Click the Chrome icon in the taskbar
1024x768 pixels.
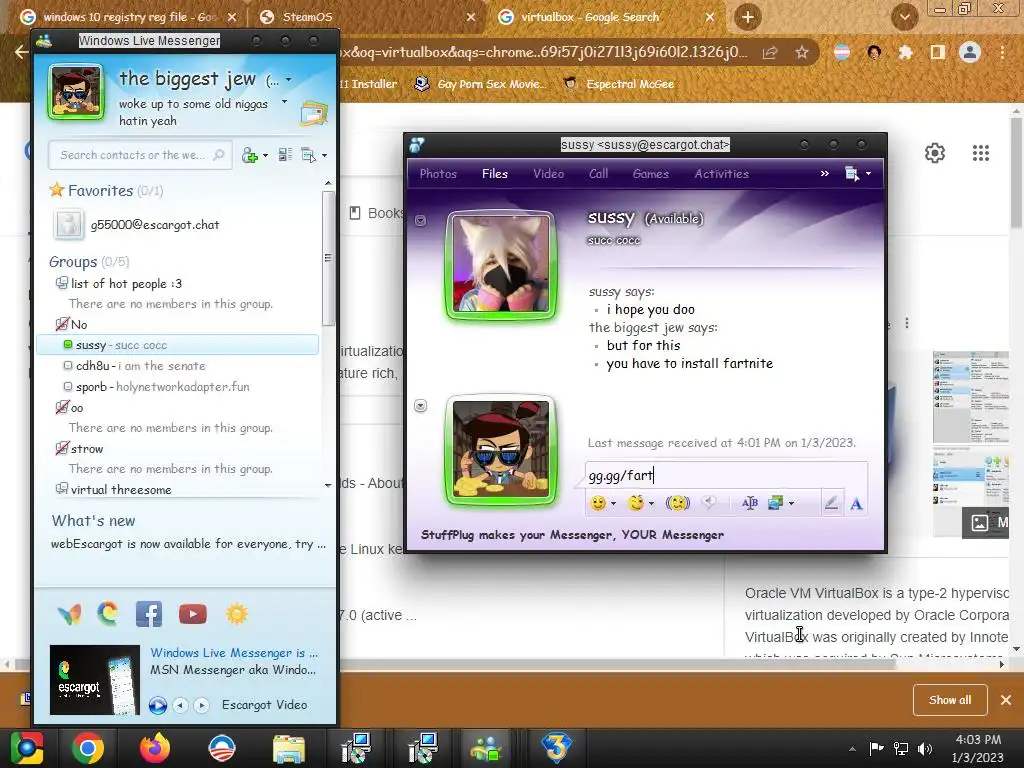point(88,748)
